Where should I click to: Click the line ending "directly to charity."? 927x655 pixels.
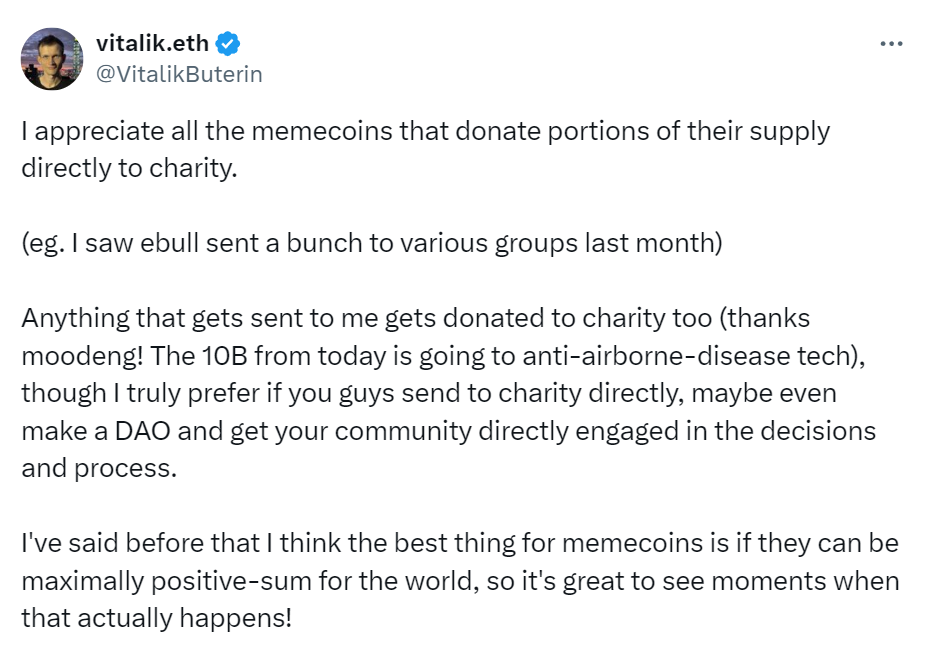129,168
